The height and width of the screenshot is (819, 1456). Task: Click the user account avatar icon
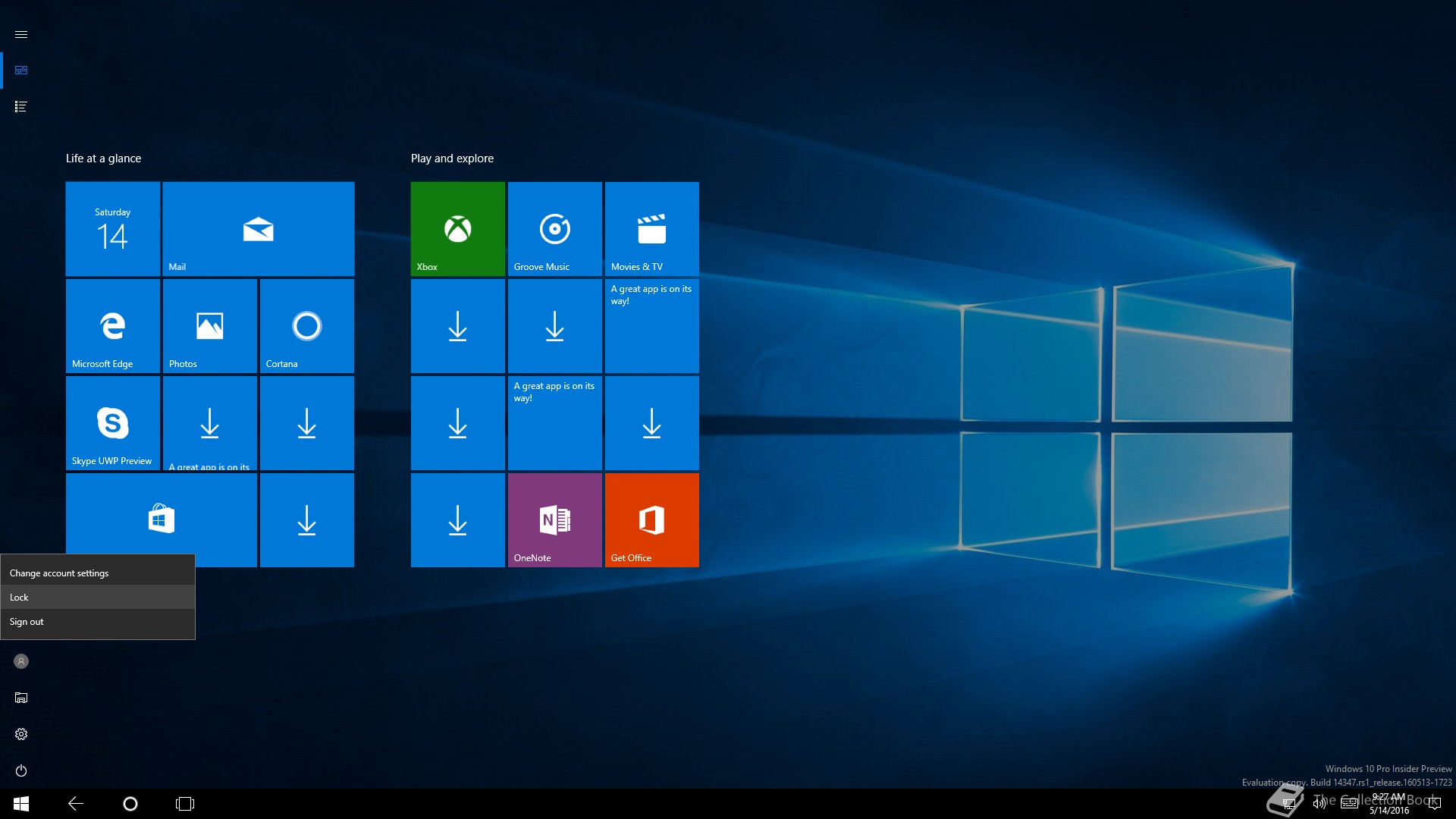point(21,661)
